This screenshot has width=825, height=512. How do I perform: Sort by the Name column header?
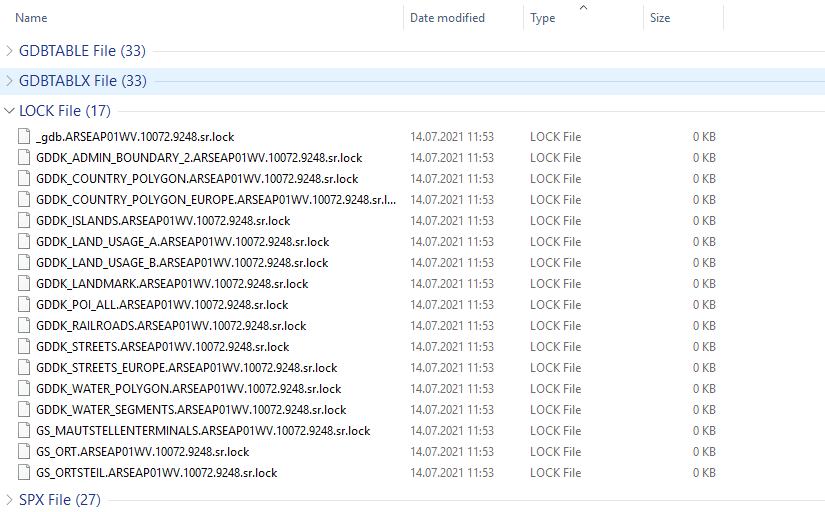(31, 18)
